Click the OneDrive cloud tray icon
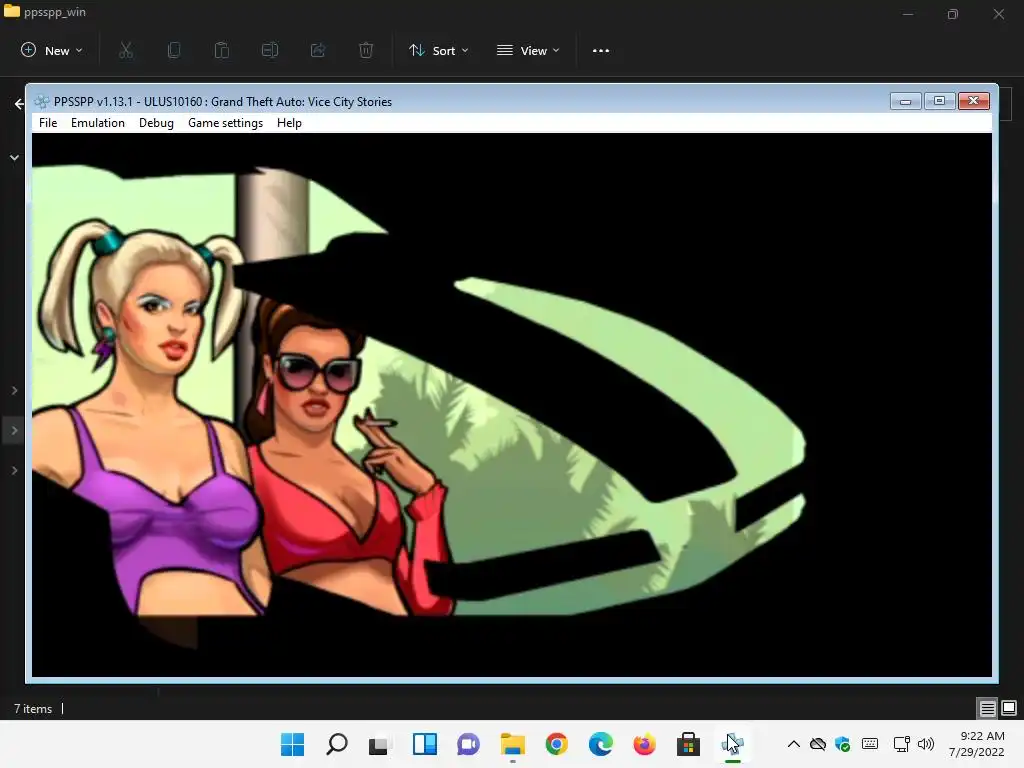The image size is (1024, 768). click(818, 744)
